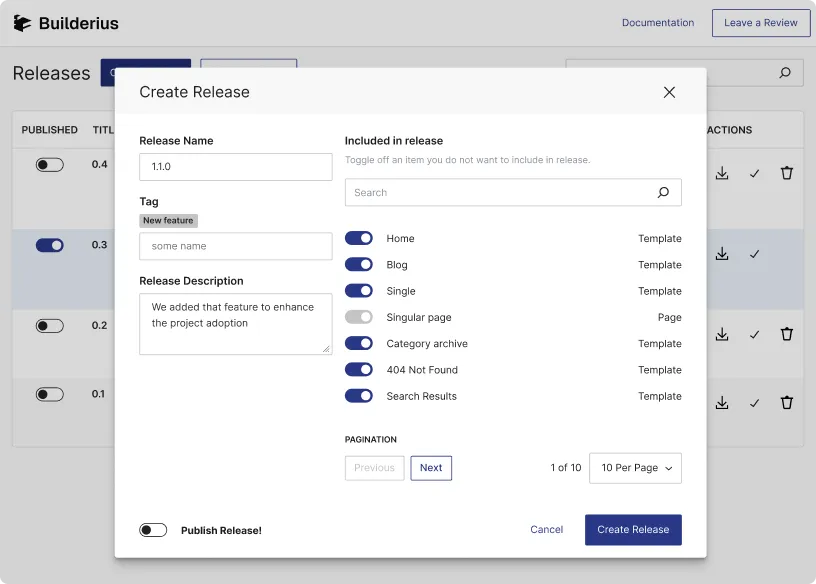This screenshot has width=816, height=584.
Task: Open the Documentation link
Action: click(x=657, y=23)
